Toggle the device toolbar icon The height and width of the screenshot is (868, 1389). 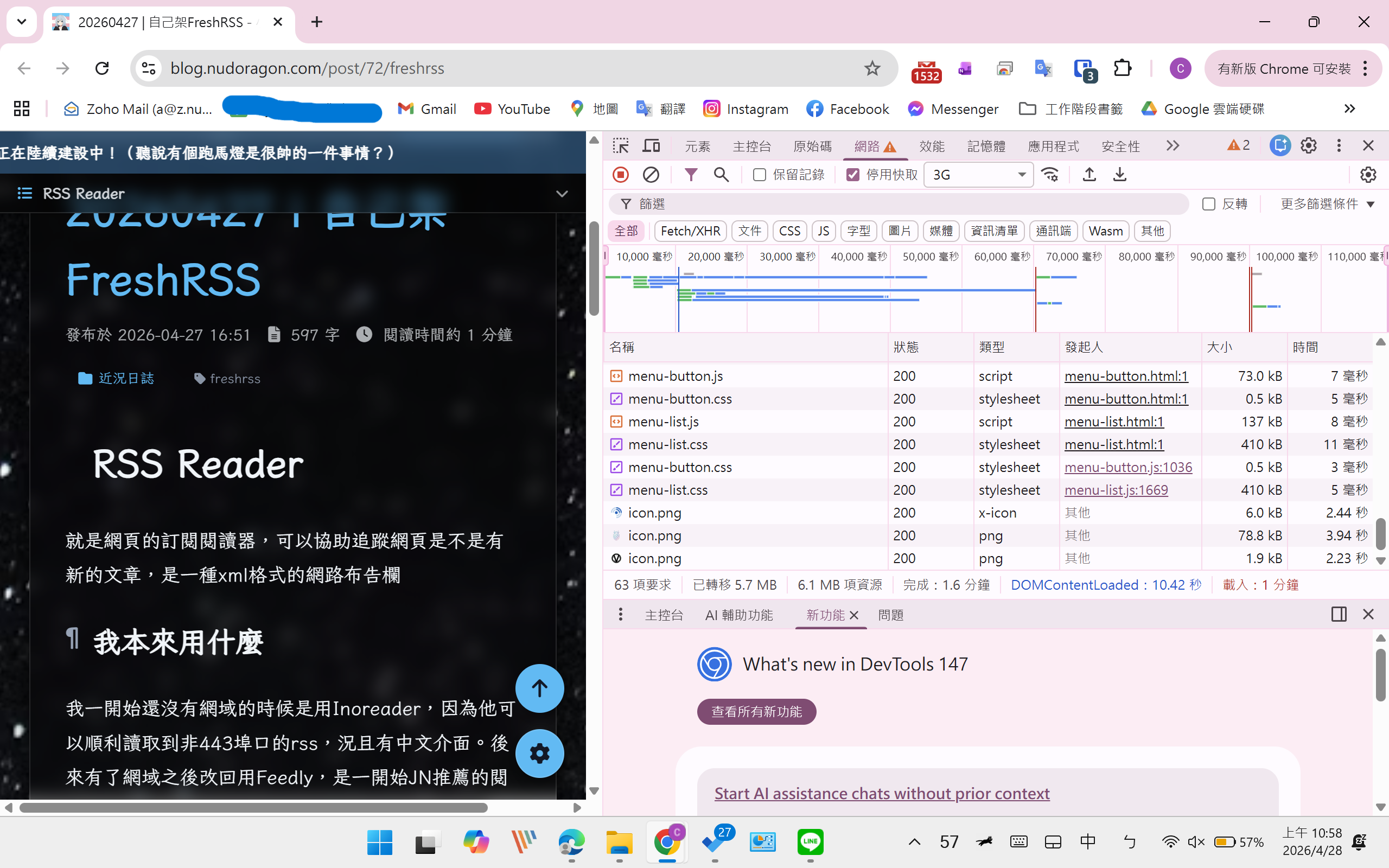coord(651,146)
